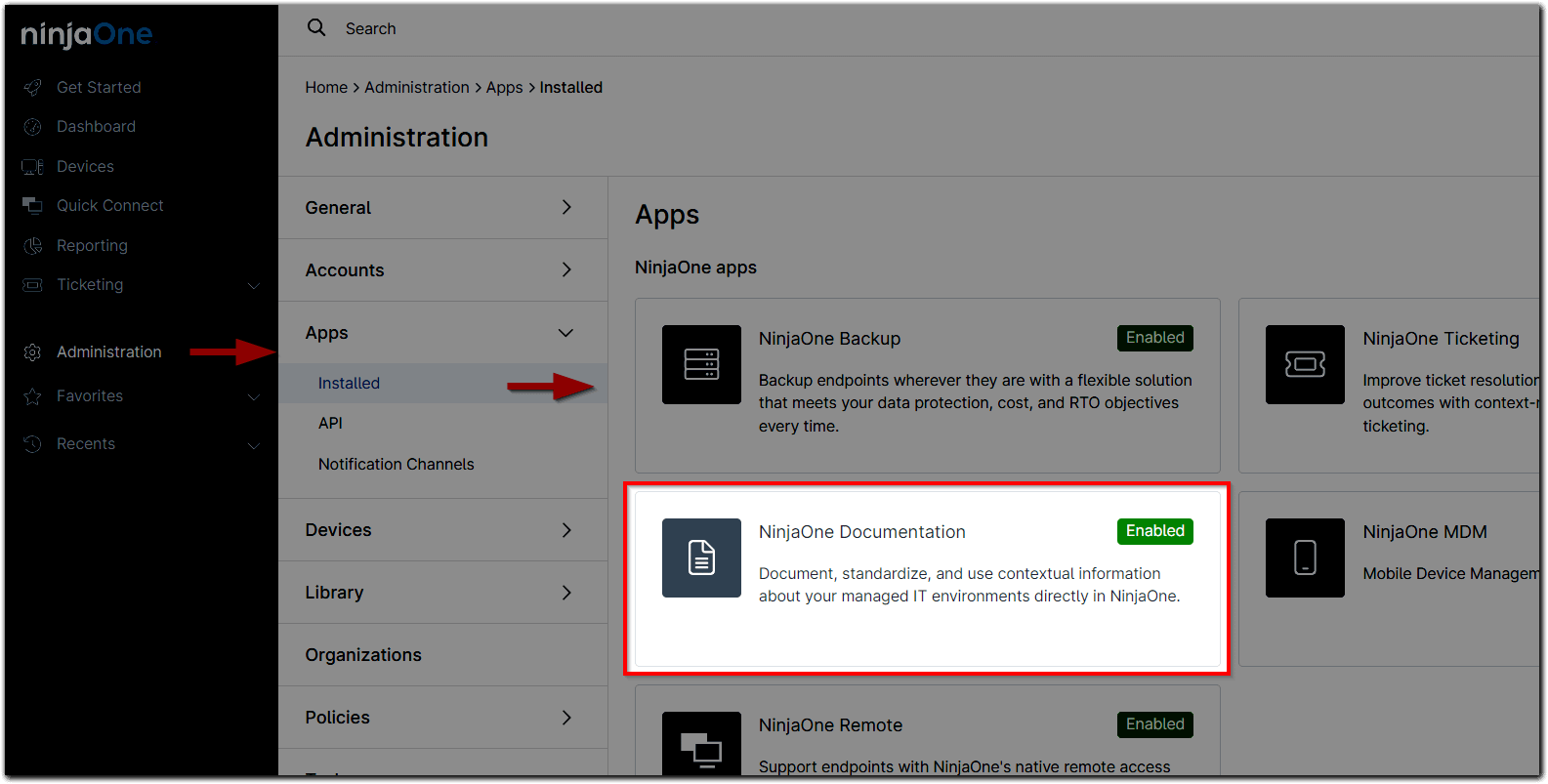Go to Home in the breadcrumb

326,88
